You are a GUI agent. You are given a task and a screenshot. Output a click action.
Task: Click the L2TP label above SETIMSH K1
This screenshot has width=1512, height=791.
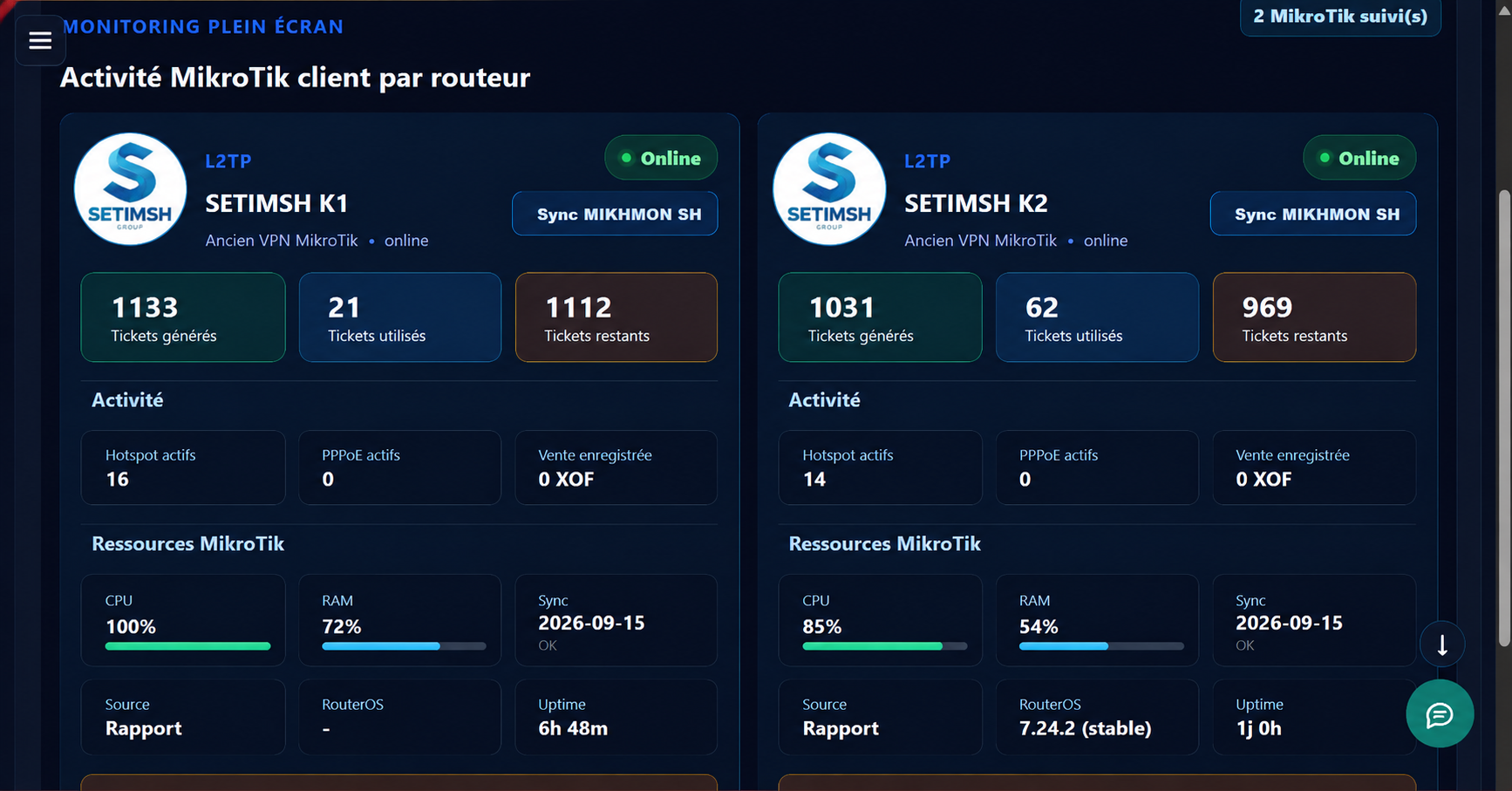(x=228, y=161)
